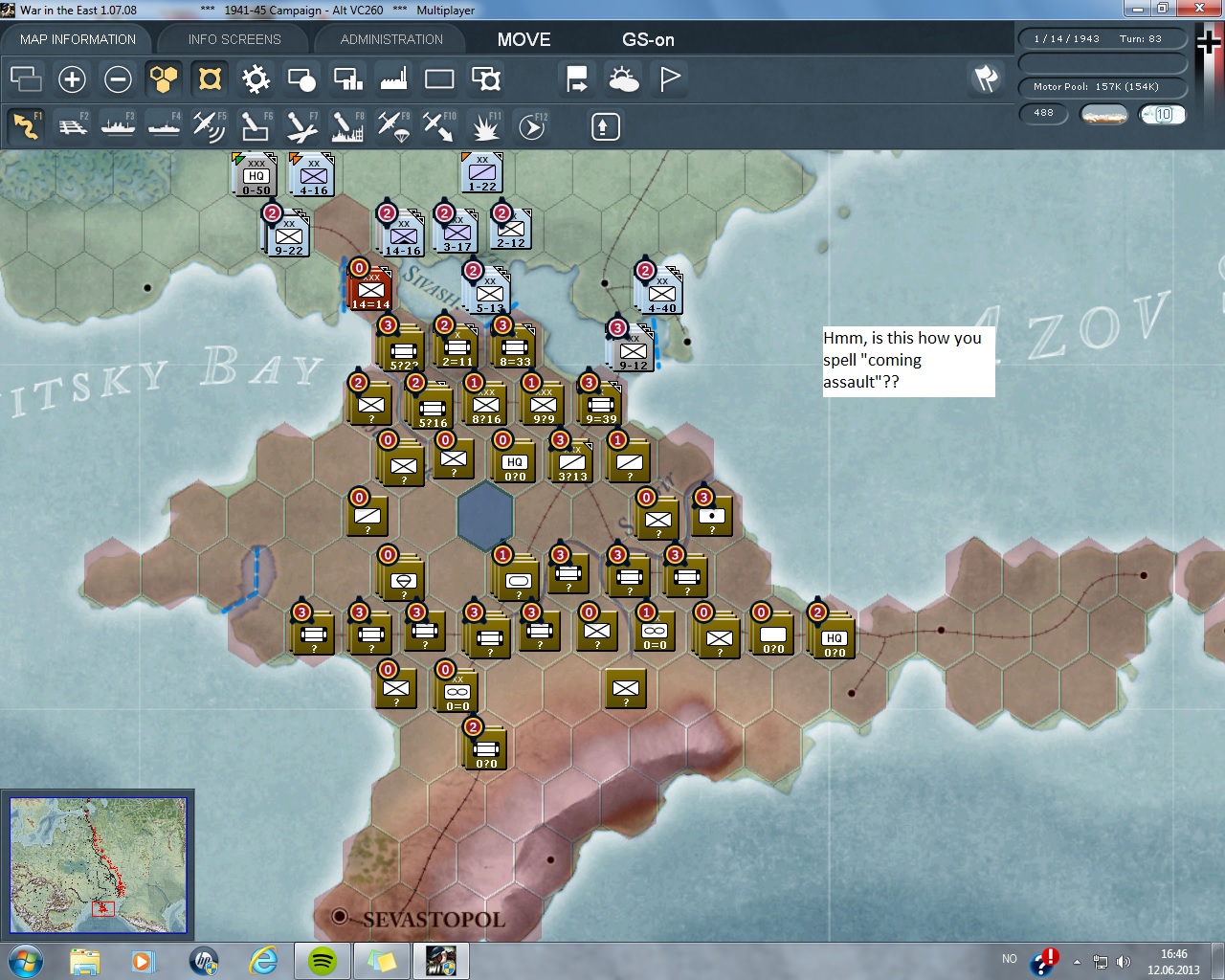Image resolution: width=1225 pixels, height=980 pixels.
Task: Click the pennant flag toolbar icon
Action: pyautogui.click(x=669, y=78)
